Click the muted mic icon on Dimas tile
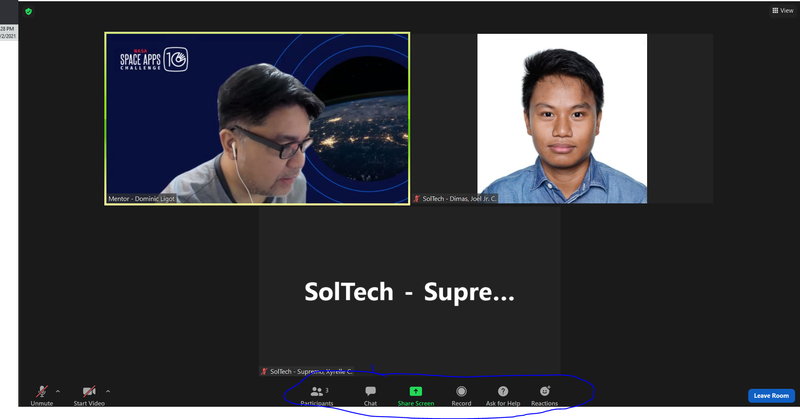 (417, 199)
